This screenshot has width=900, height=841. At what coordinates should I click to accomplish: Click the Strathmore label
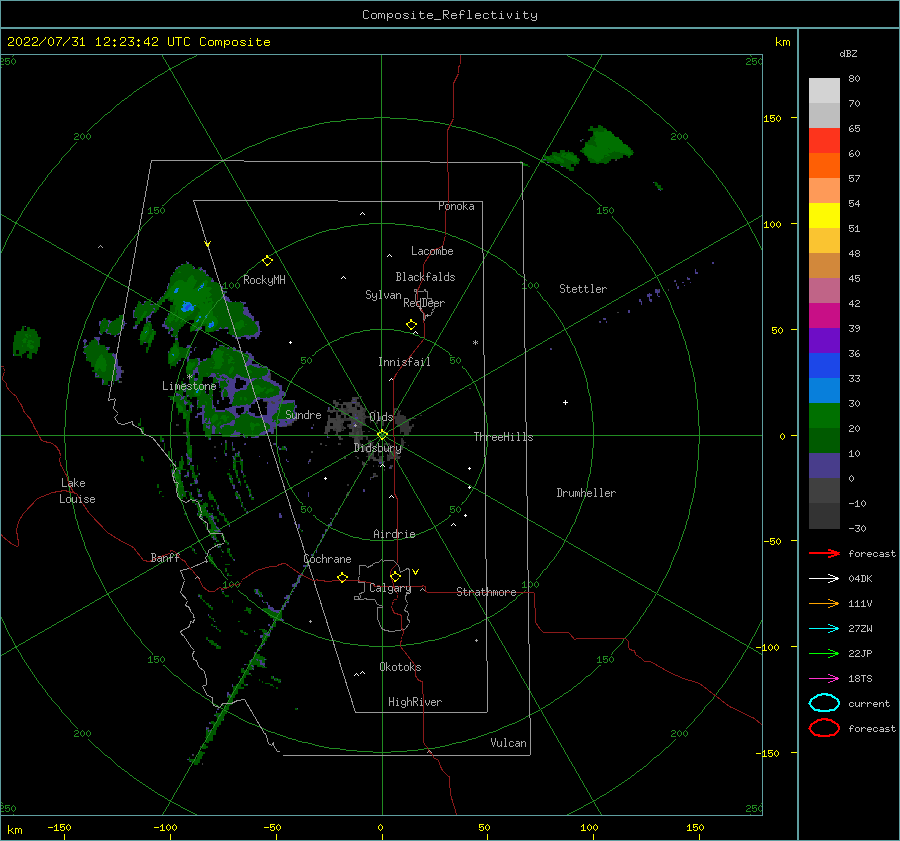486,592
